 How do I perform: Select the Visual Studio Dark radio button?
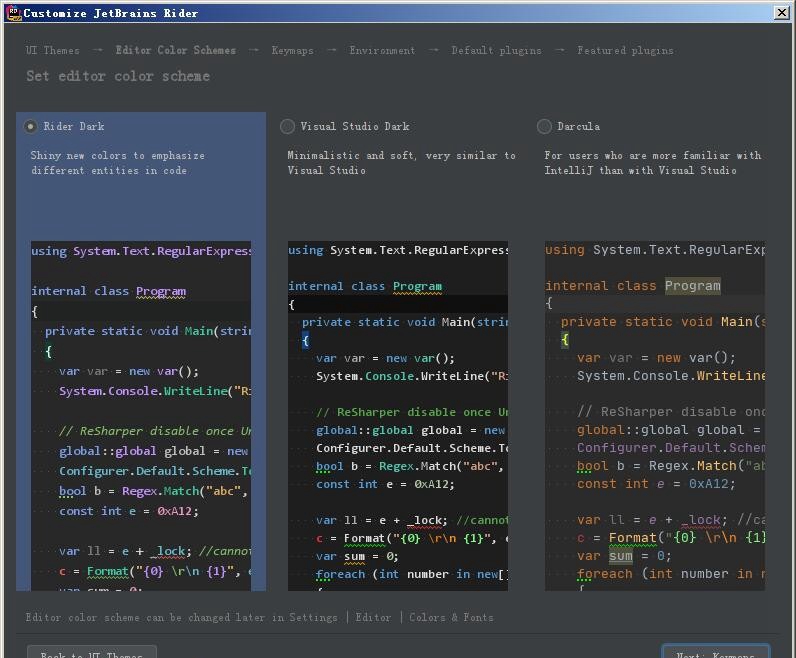pos(287,126)
